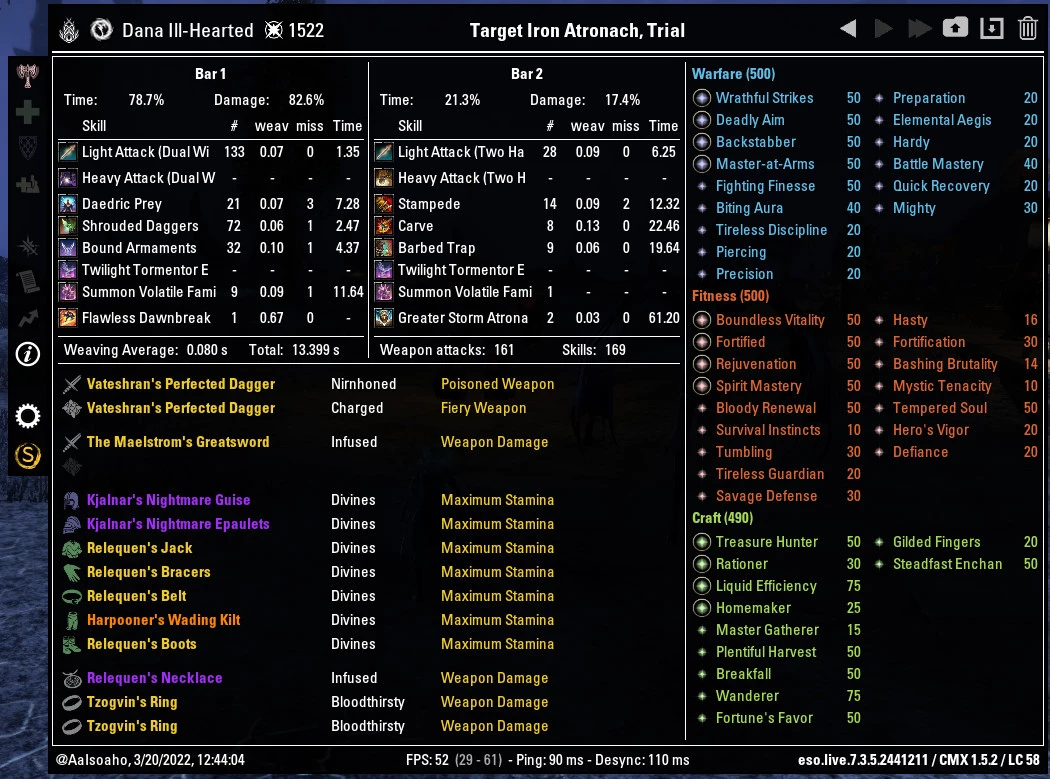Click the crossed-swords burst icon in sidebar

[27, 246]
